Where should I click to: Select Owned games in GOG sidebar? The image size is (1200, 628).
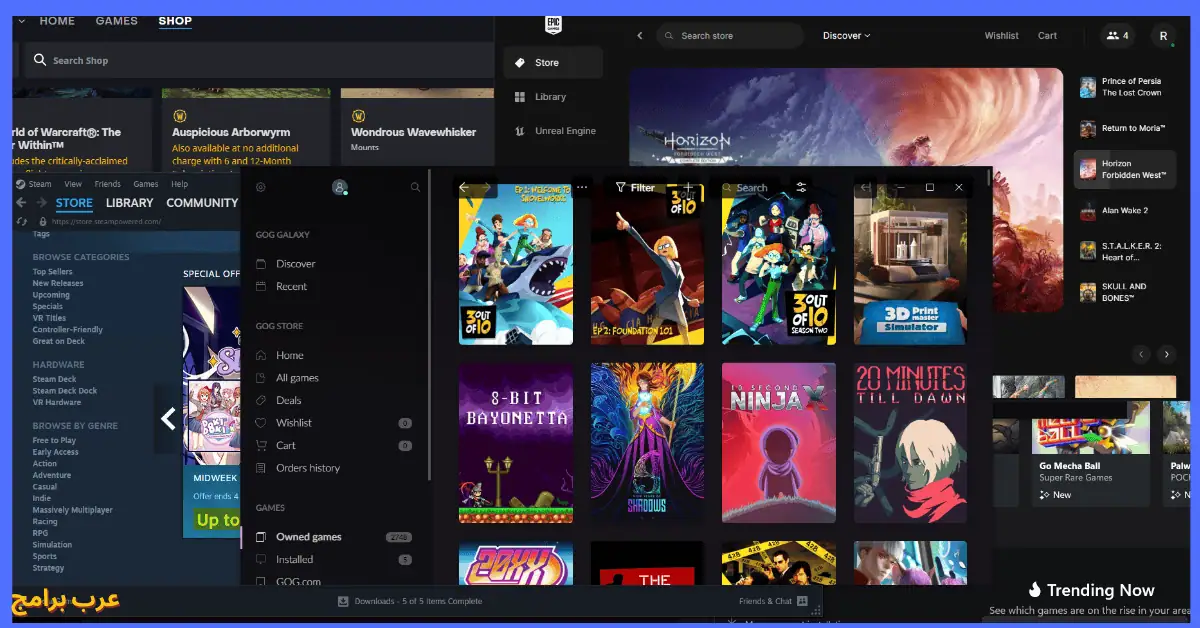(x=308, y=537)
